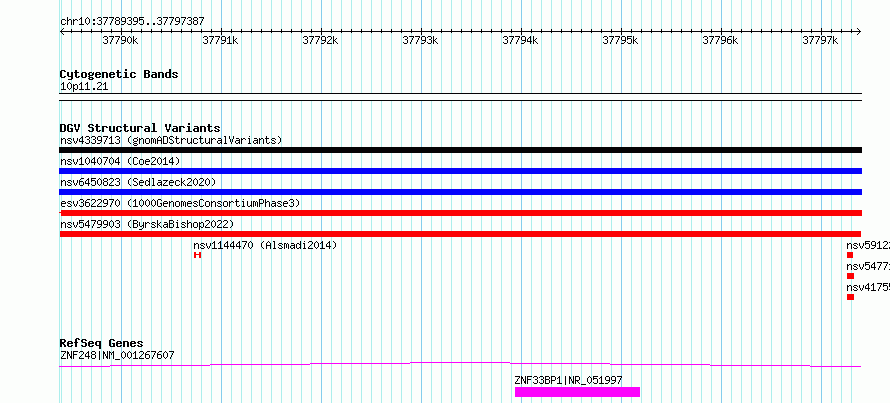Open the DGV Structural Variants track title
Viewport: 890px width, 403px height.
140,128
